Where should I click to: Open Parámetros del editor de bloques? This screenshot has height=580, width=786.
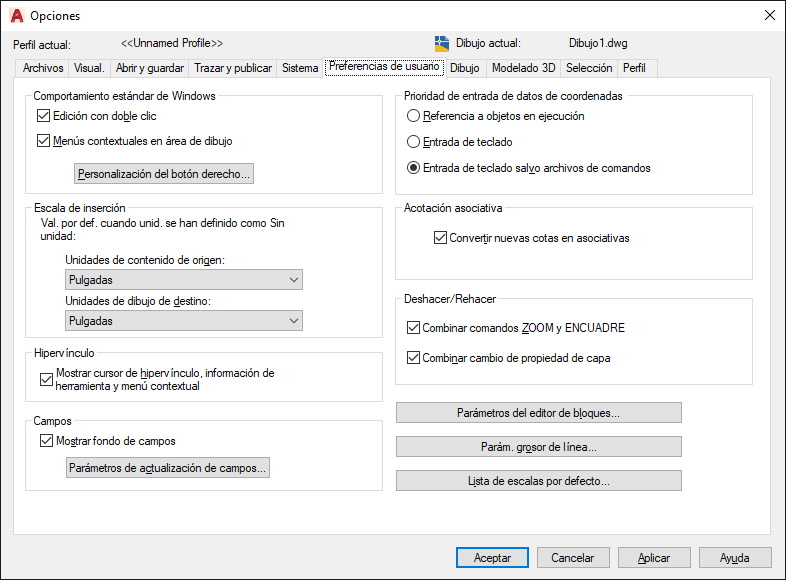coord(538,413)
